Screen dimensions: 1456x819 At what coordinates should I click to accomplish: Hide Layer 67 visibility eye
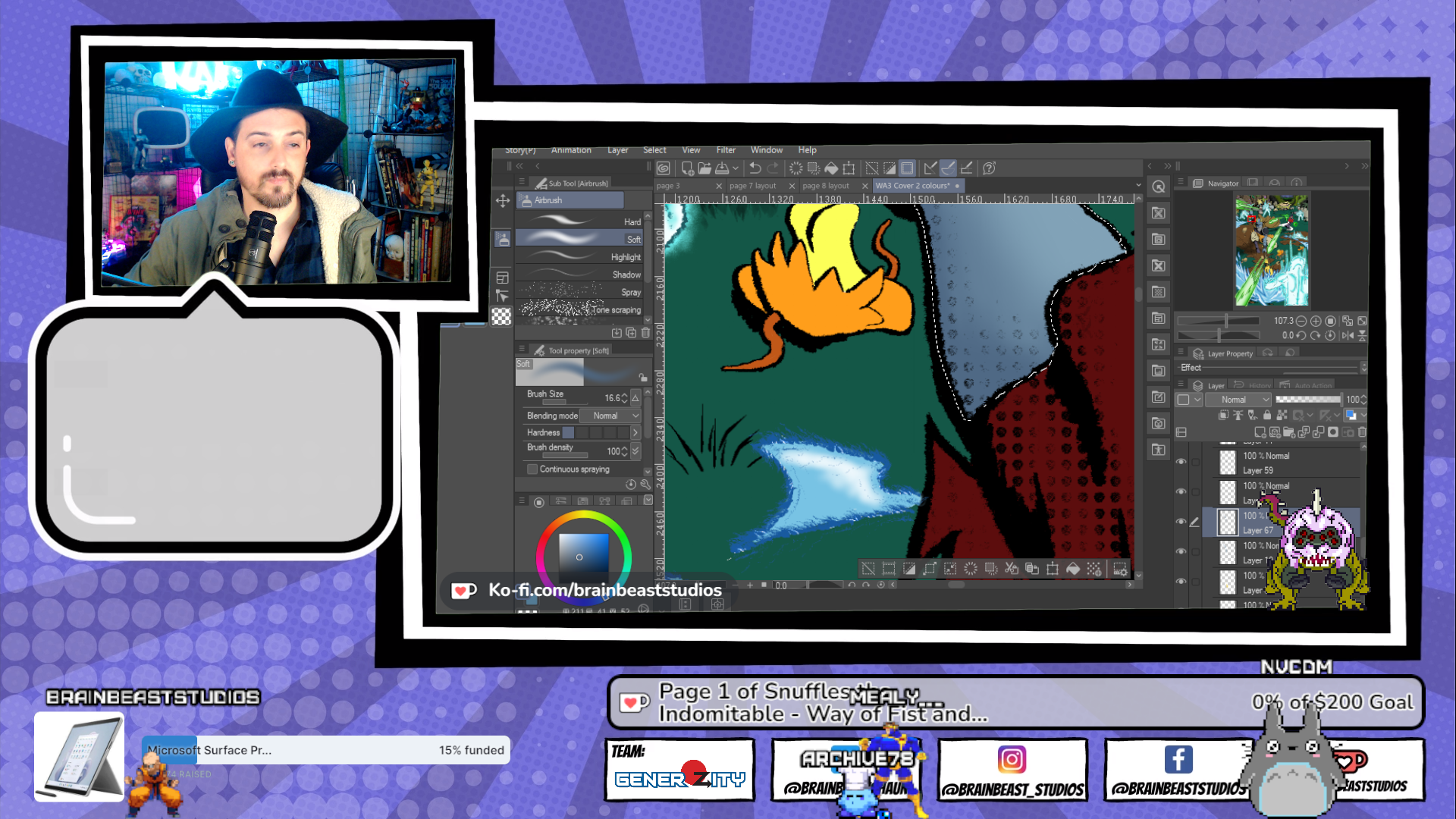(1181, 522)
